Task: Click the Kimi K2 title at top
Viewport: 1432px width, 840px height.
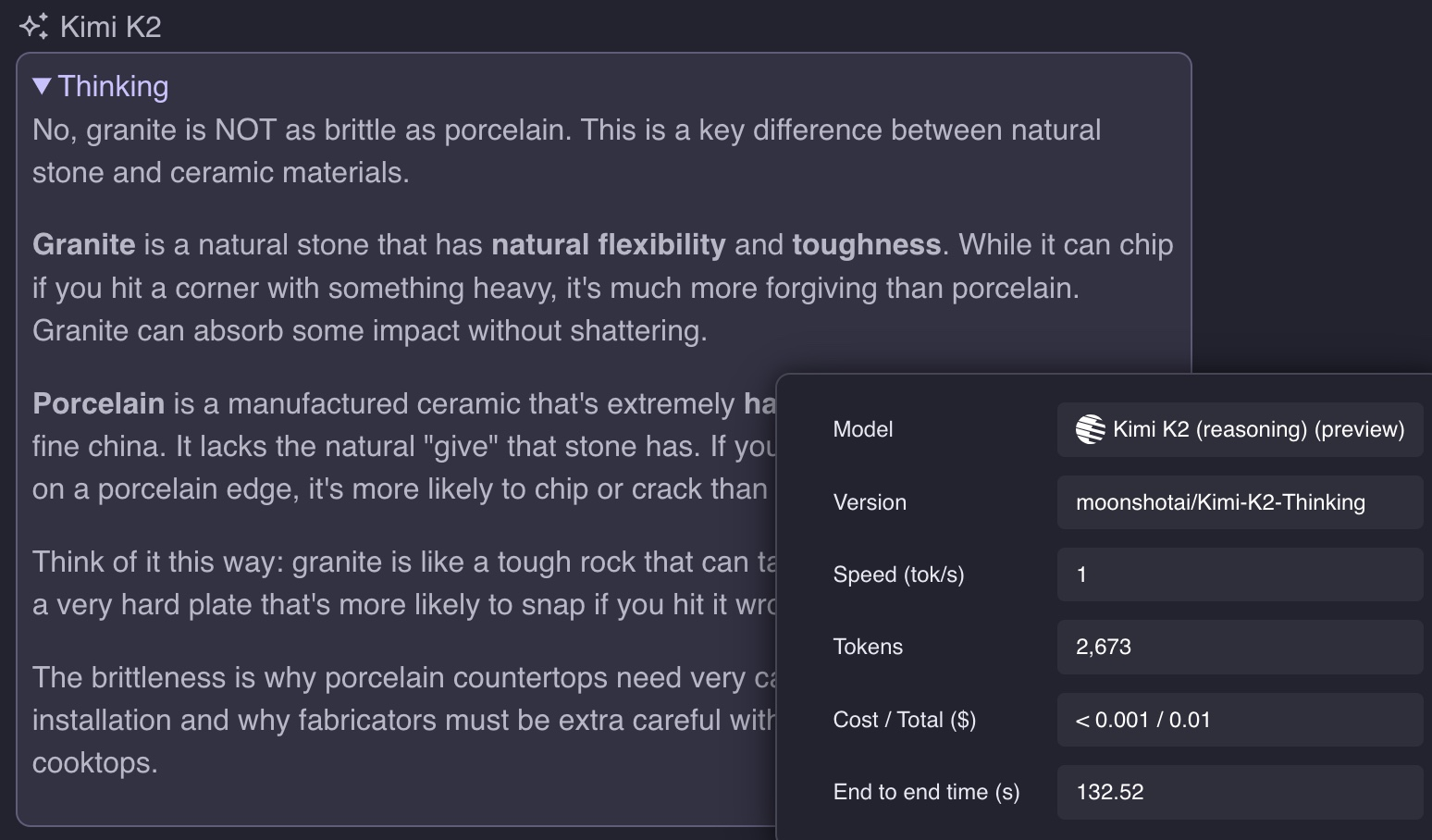Action: coord(110,27)
